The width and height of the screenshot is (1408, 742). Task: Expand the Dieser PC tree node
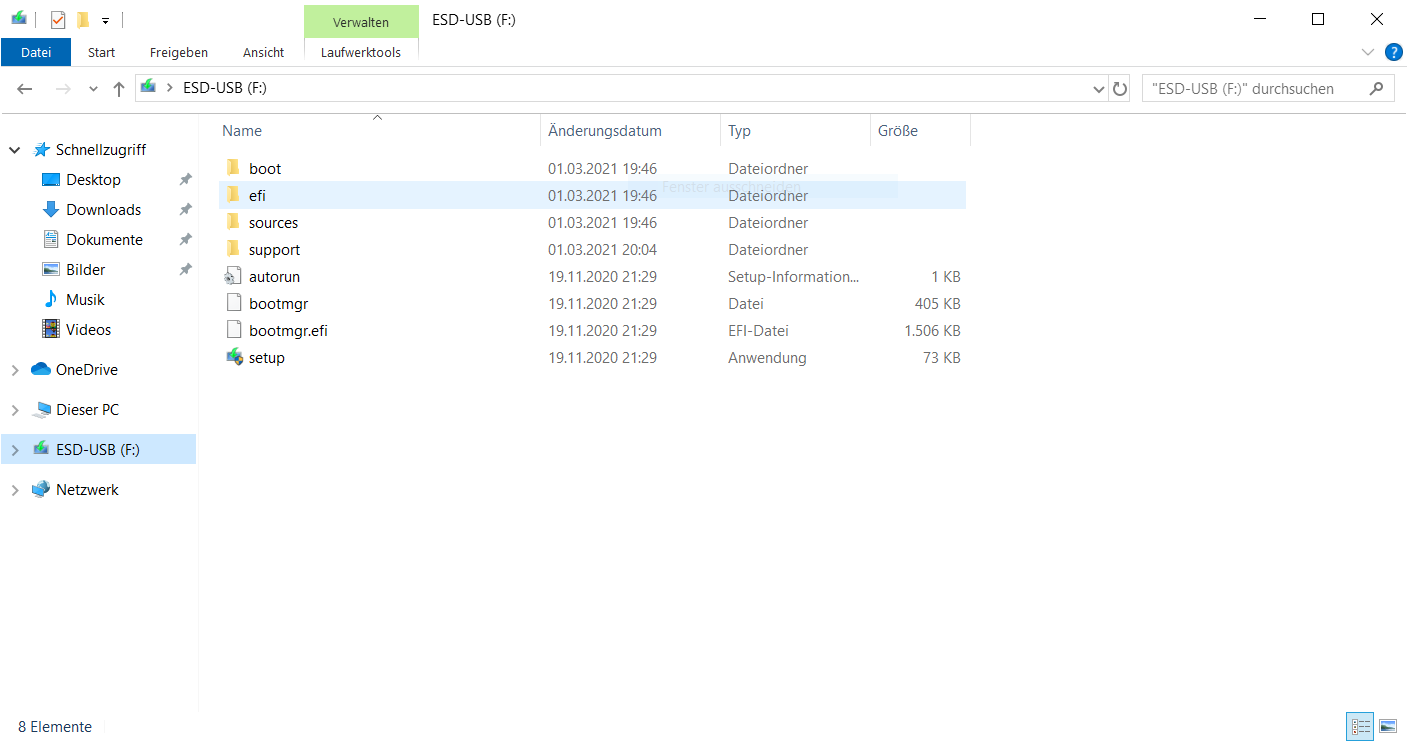[15, 410]
